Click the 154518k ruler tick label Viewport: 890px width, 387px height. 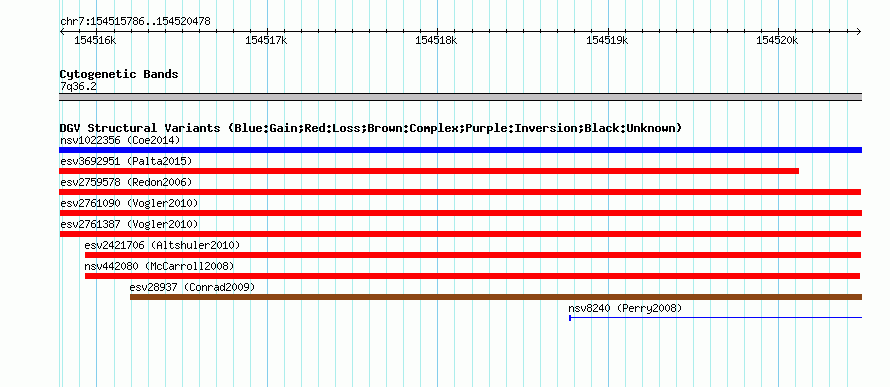tap(436, 40)
